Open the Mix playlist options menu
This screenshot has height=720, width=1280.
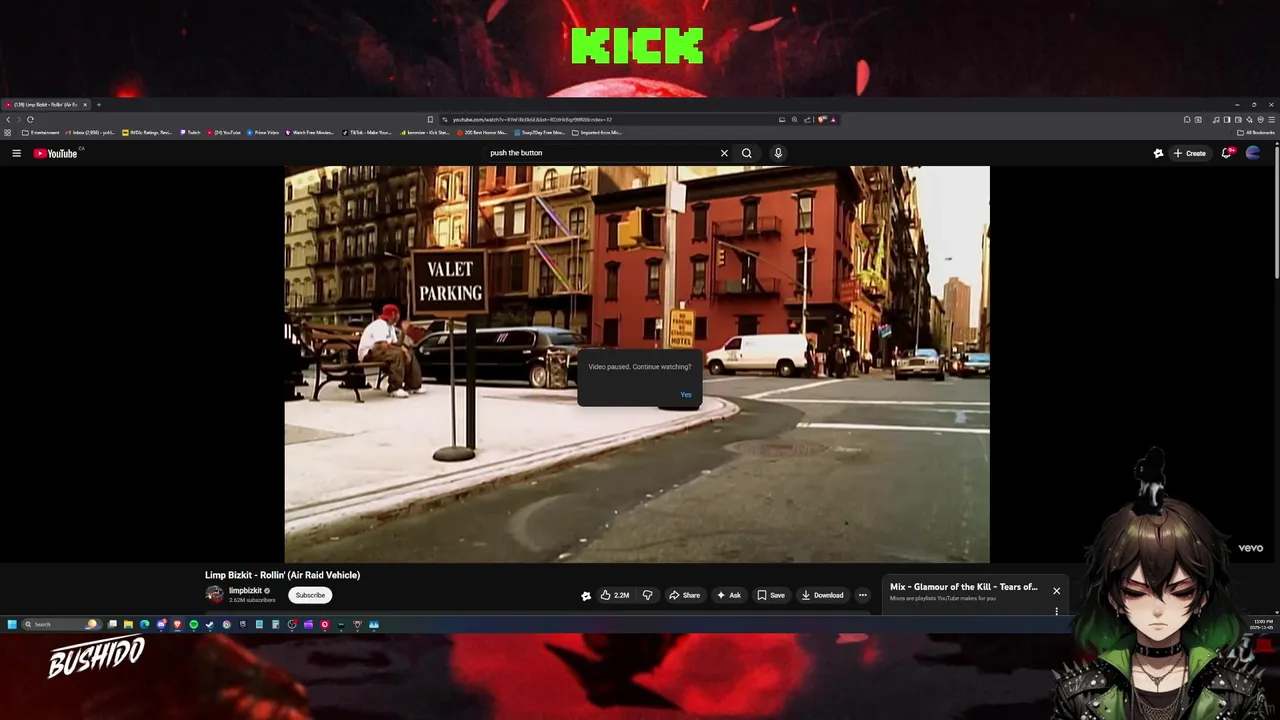(x=1056, y=611)
